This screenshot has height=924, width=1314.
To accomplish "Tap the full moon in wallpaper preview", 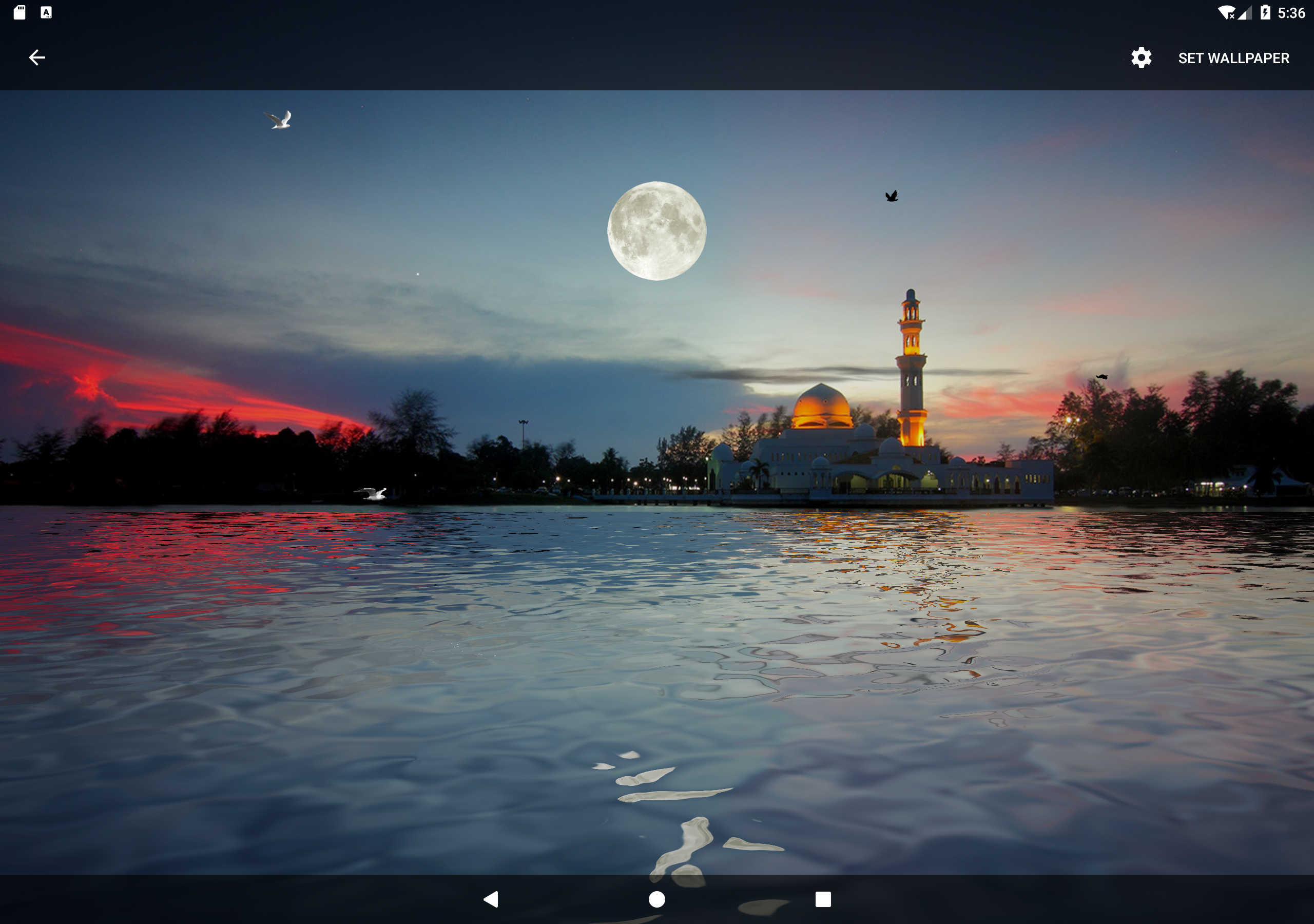I will [656, 230].
